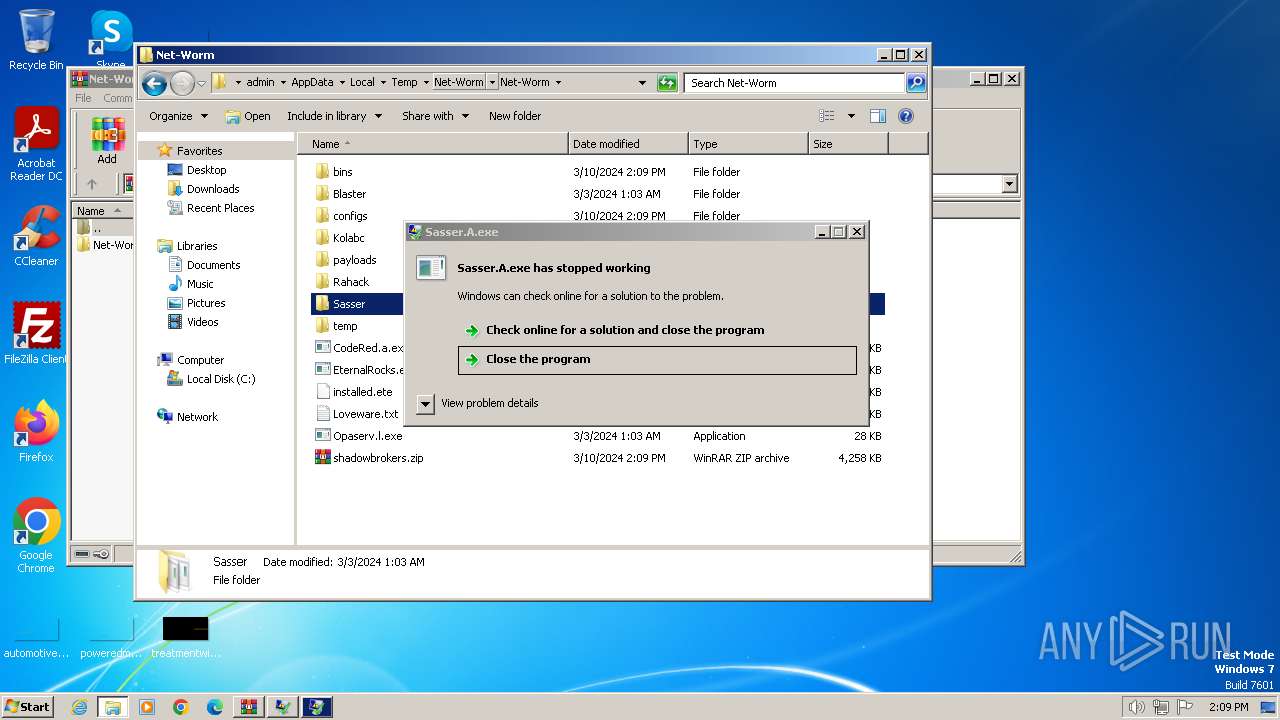Click the search magnifier icon in Explorer
The width and height of the screenshot is (1280, 720).
pos(916,83)
